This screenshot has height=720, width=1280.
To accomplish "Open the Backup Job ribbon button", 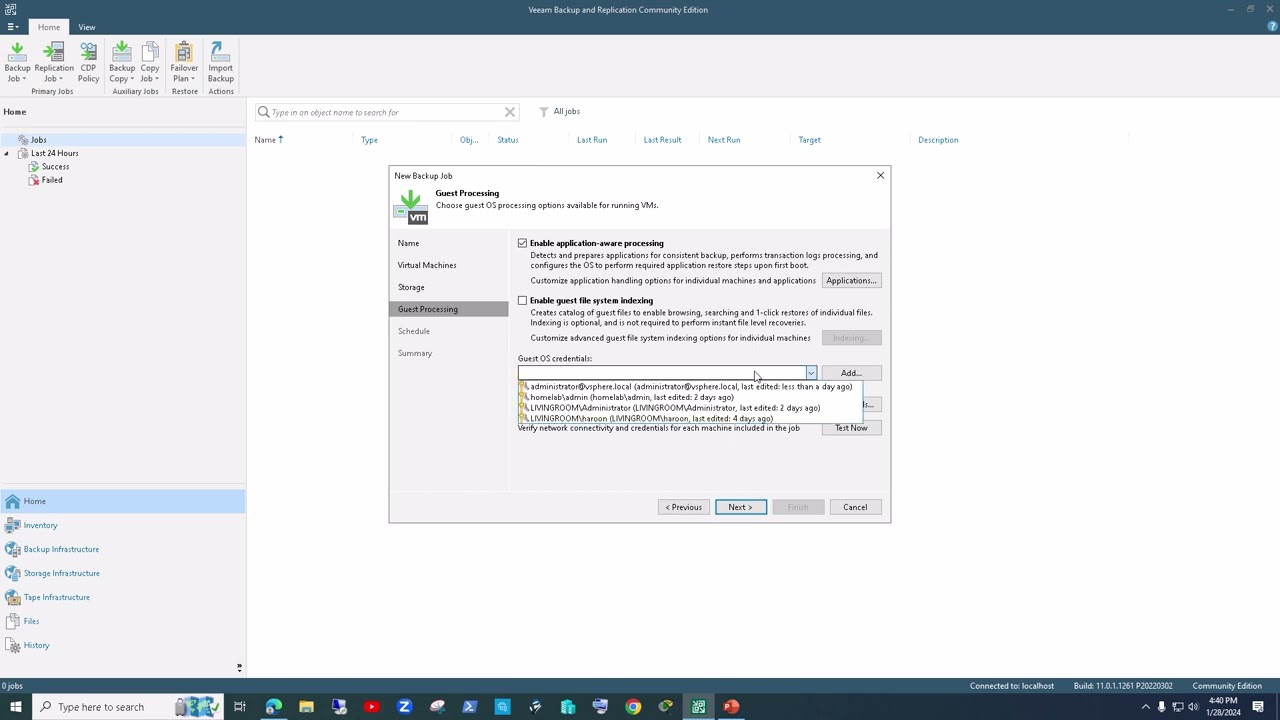I will pos(17,62).
